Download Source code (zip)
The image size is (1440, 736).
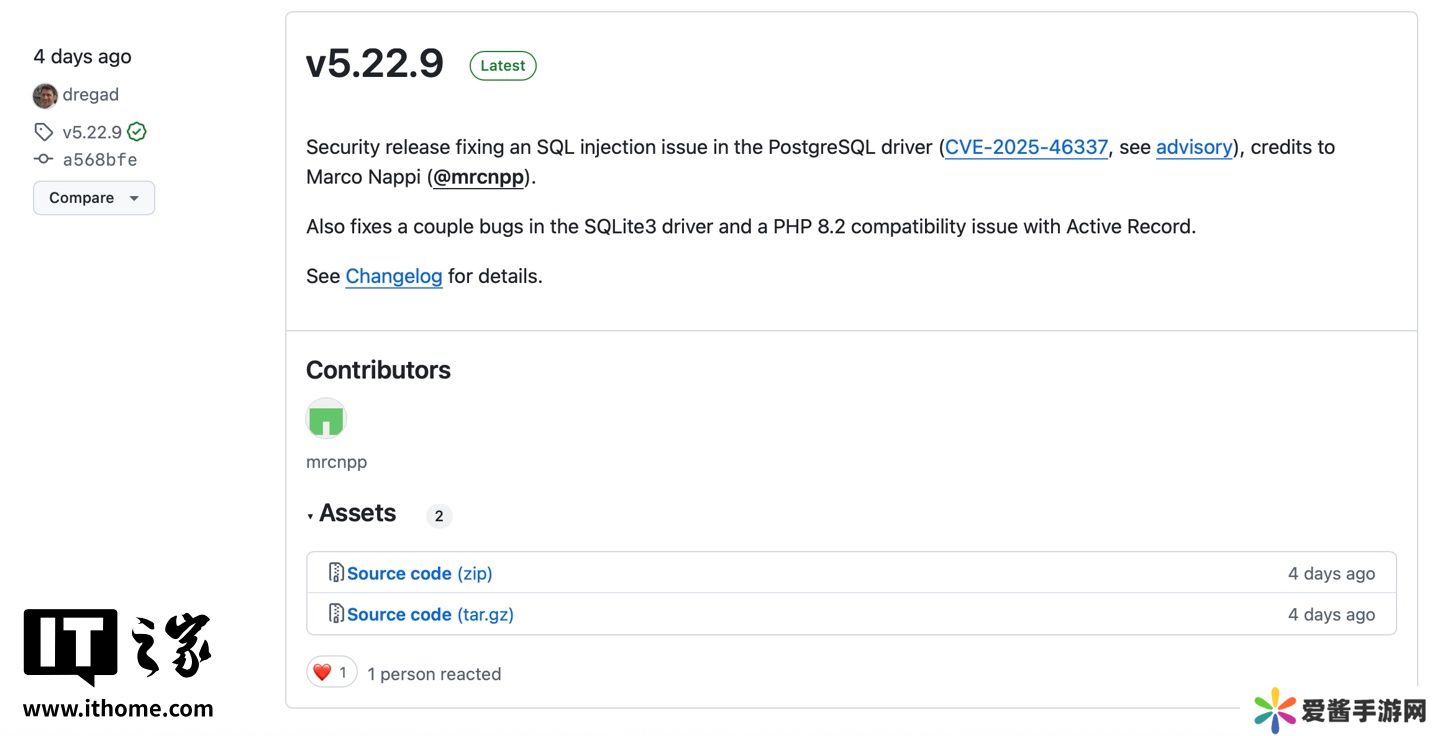[420, 573]
